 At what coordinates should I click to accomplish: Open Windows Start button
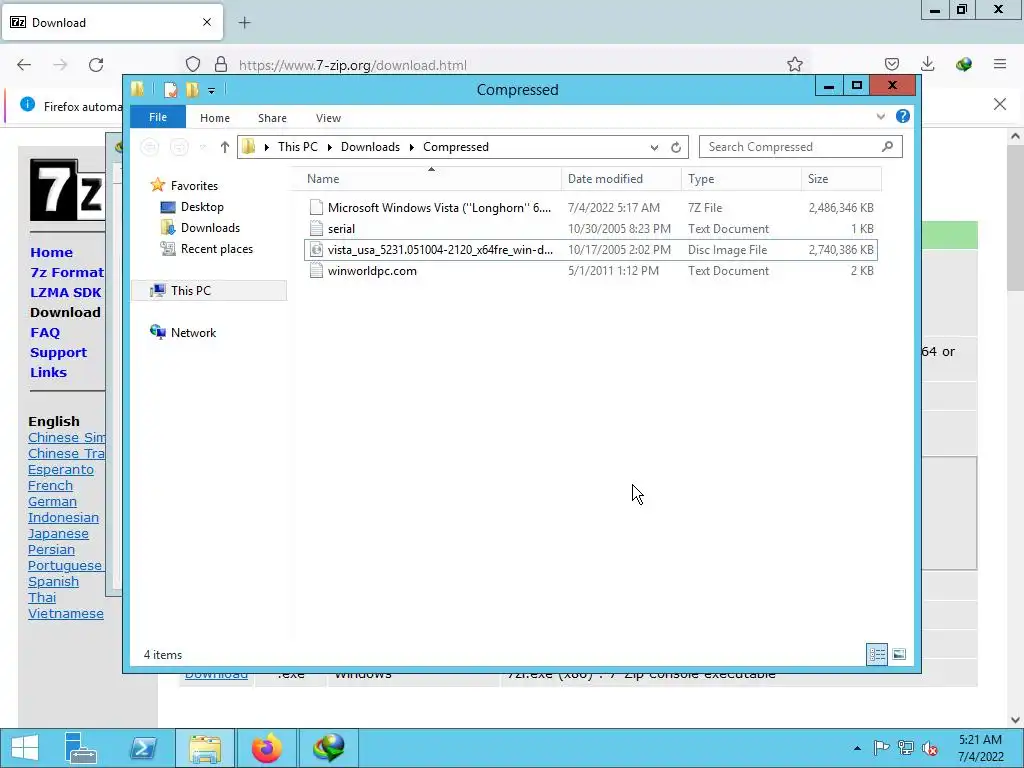25,748
